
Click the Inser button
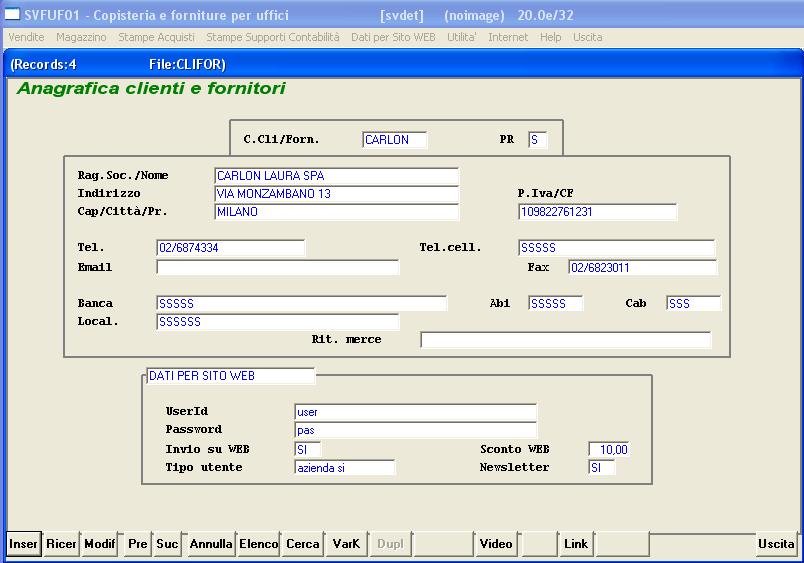[x=24, y=544]
